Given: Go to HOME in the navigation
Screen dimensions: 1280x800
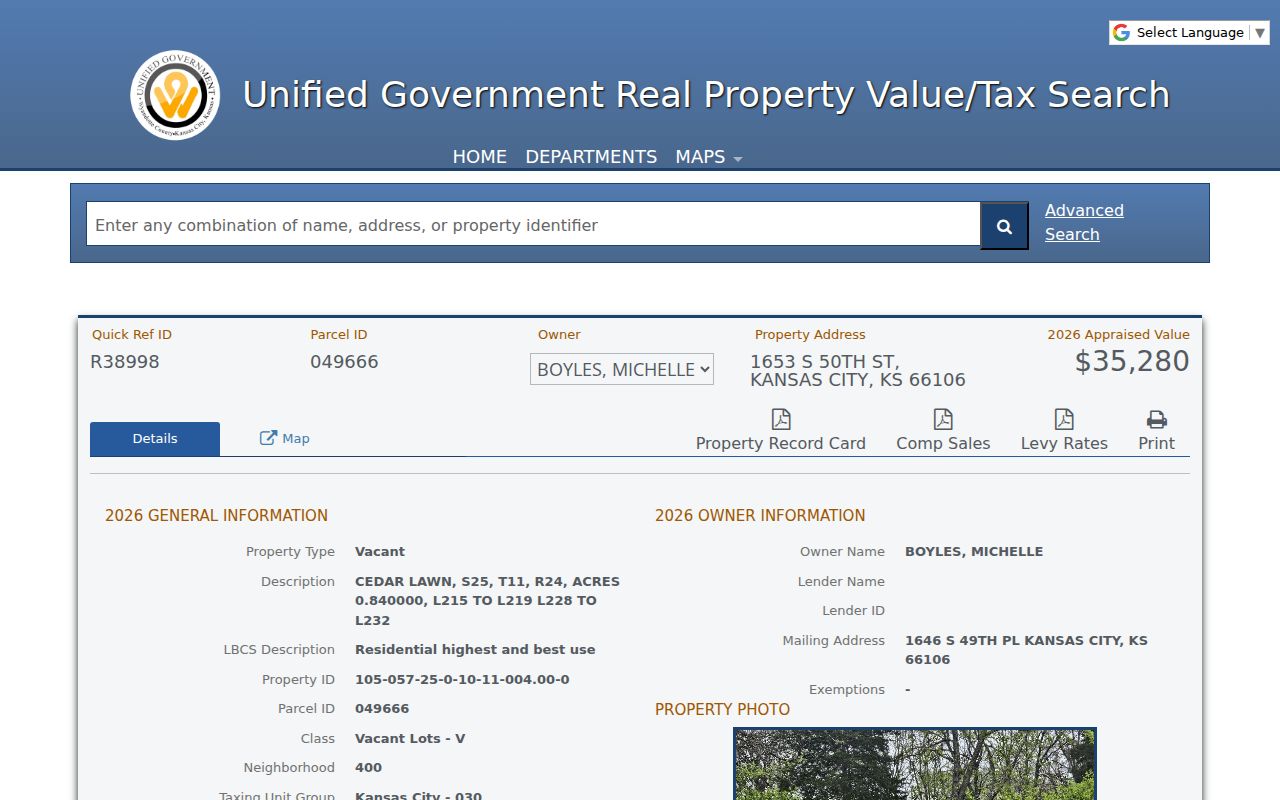Looking at the screenshot, I should pyautogui.click(x=480, y=157).
